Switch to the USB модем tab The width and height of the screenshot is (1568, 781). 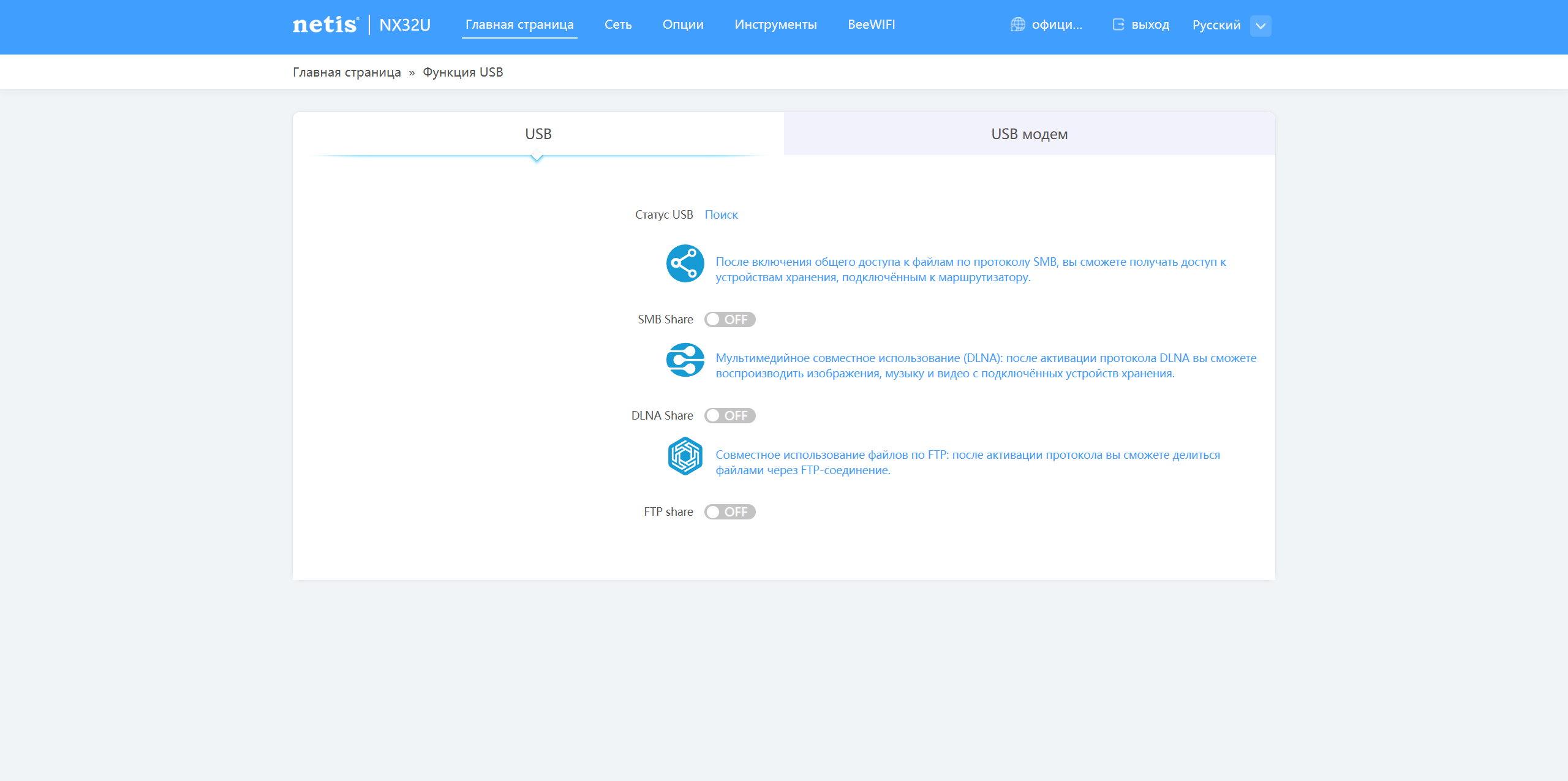(1029, 134)
